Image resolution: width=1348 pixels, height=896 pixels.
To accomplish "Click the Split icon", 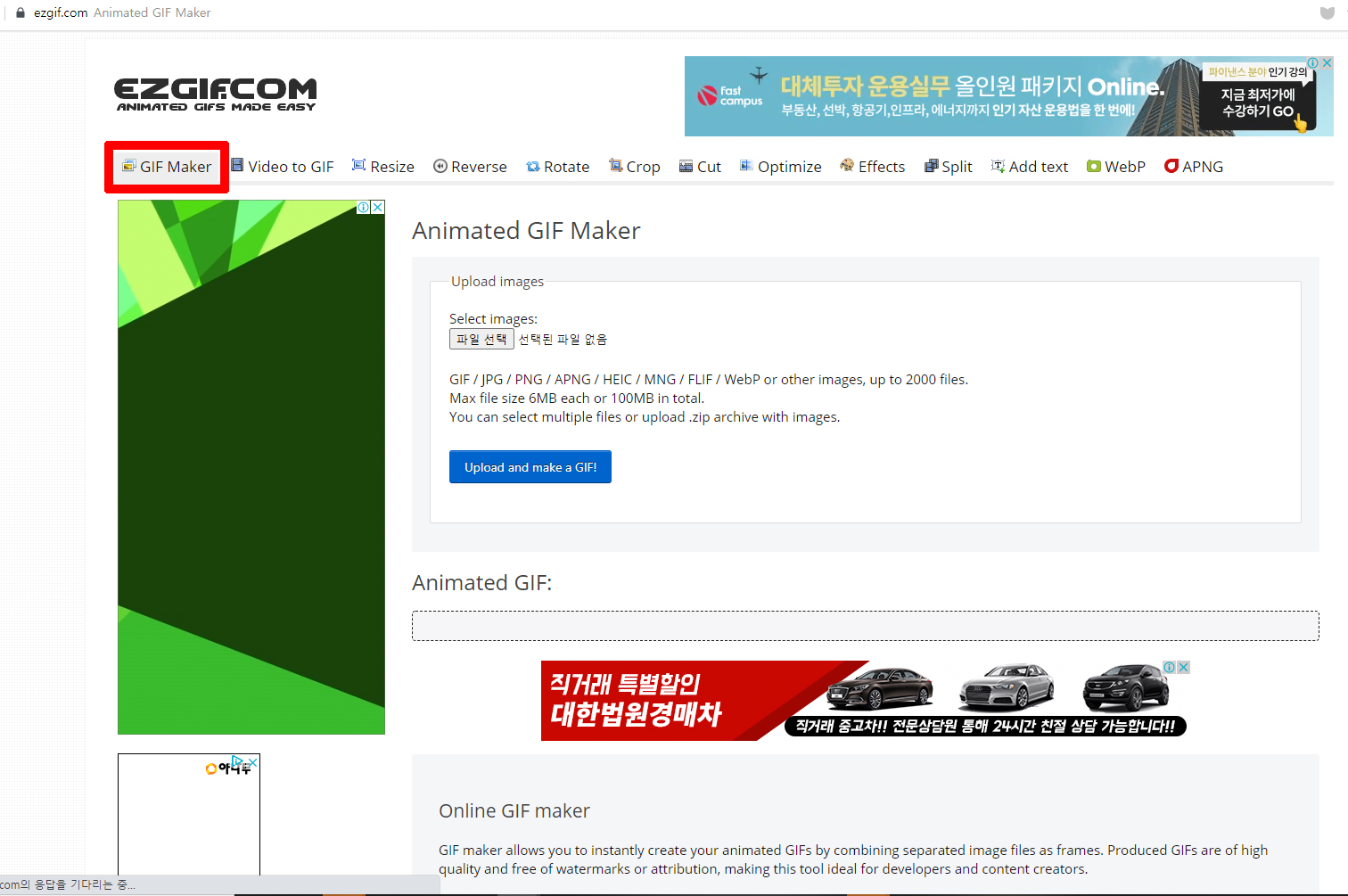I will [931, 166].
